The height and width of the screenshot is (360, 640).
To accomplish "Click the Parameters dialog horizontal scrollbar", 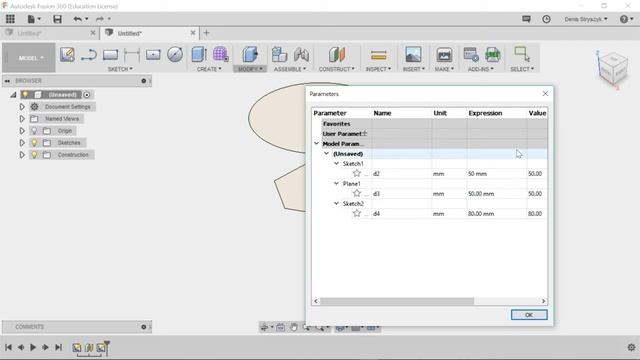I will point(397,301).
